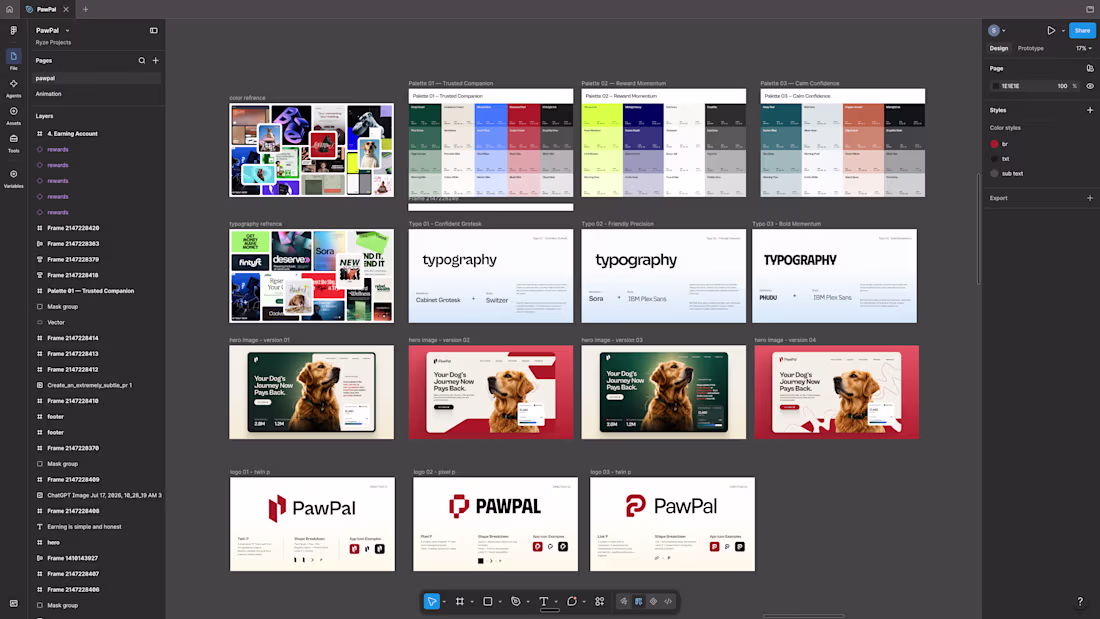Open the help button
The image size is (1100, 619).
click(1080, 601)
